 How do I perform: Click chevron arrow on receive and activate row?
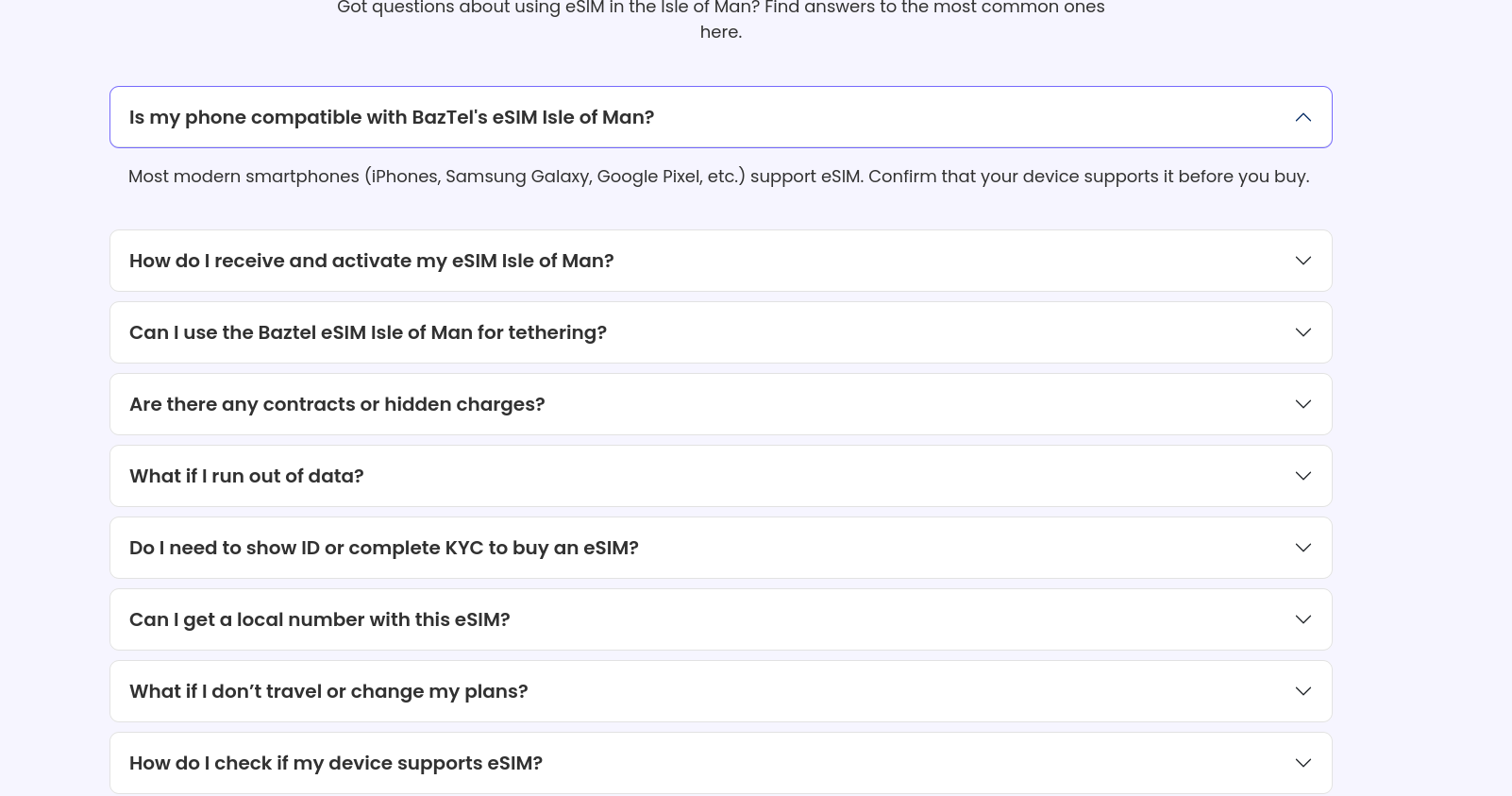[x=1302, y=261]
